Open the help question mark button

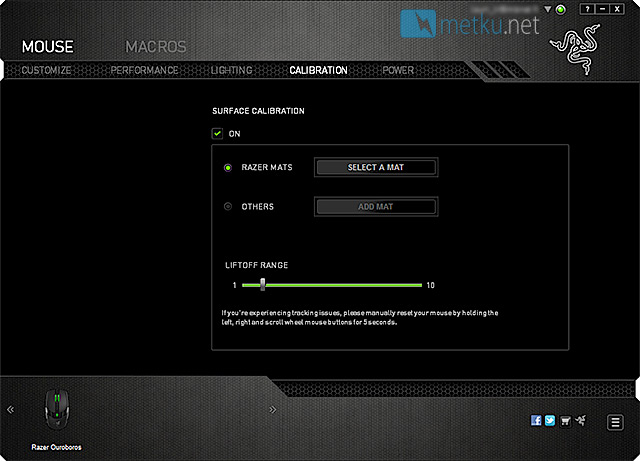click(x=587, y=9)
